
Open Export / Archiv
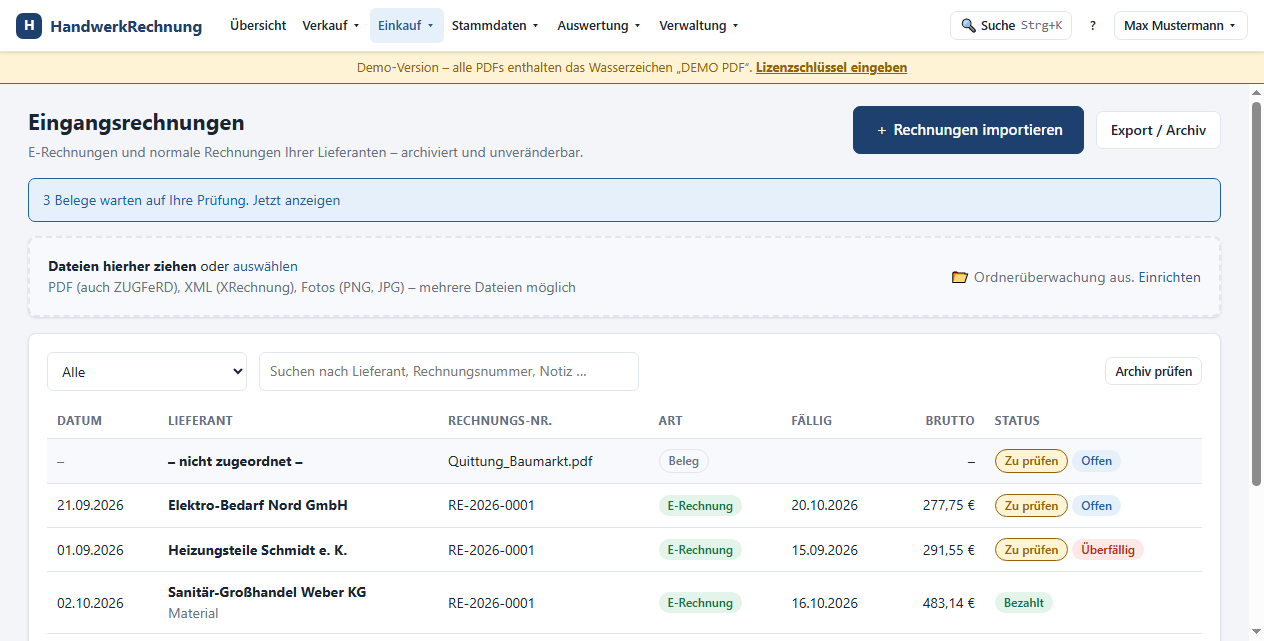(1158, 130)
